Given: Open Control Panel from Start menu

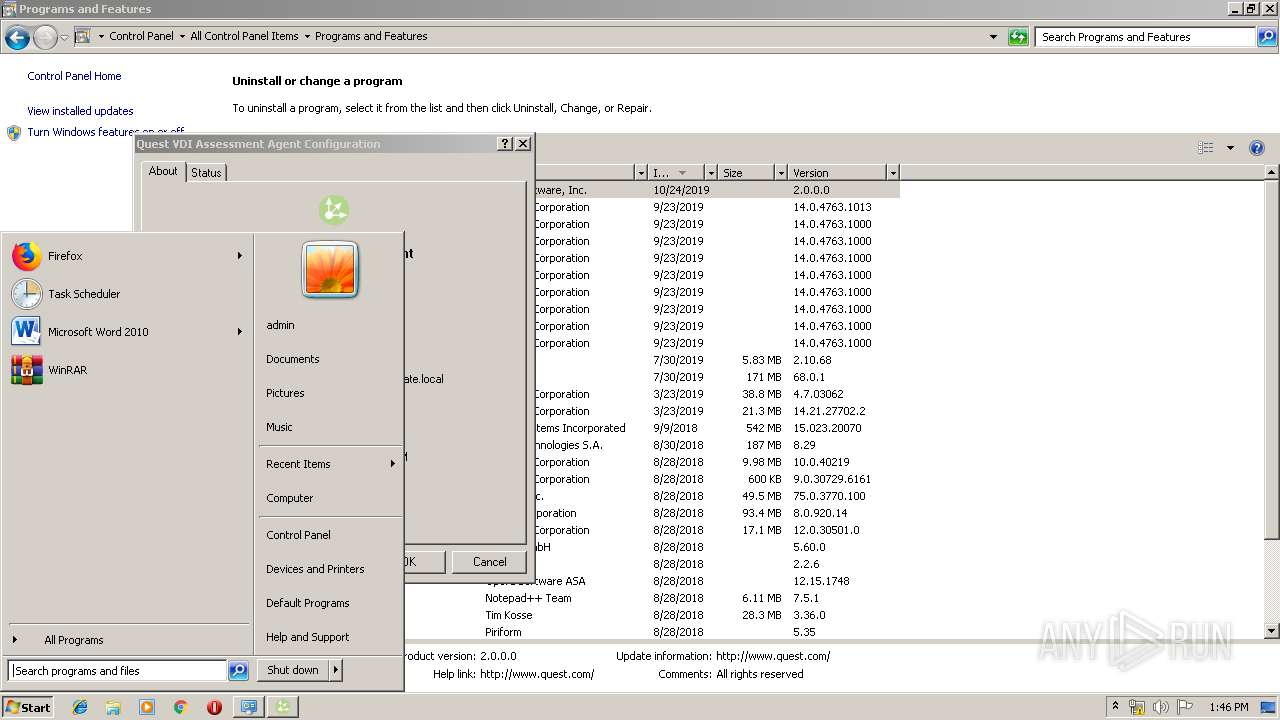Looking at the screenshot, I should [x=298, y=535].
